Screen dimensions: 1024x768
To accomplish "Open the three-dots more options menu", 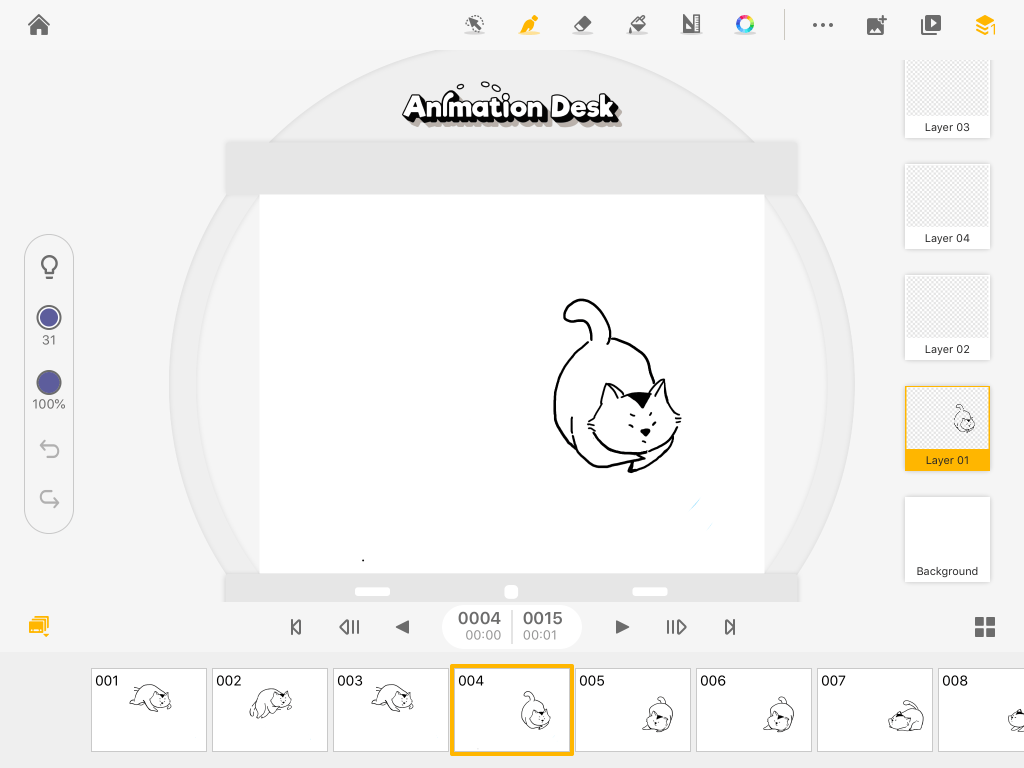I will tap(822, 25).
